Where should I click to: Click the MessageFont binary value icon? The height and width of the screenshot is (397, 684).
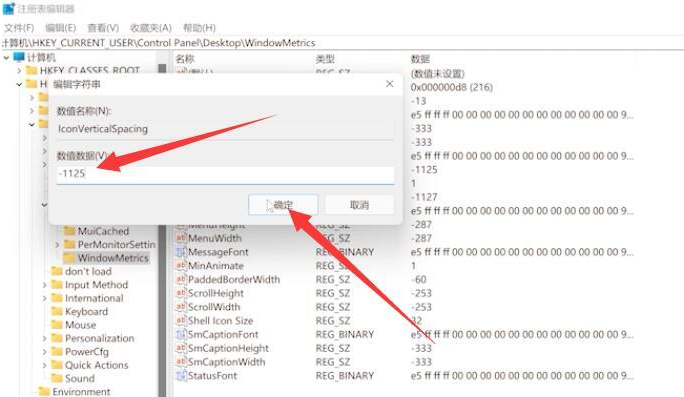tap(181, 252)
